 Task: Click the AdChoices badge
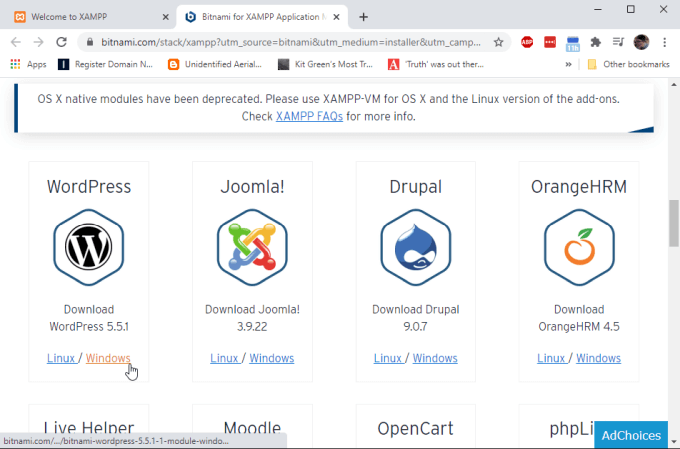pyautogui.click(x=631, y=435)
